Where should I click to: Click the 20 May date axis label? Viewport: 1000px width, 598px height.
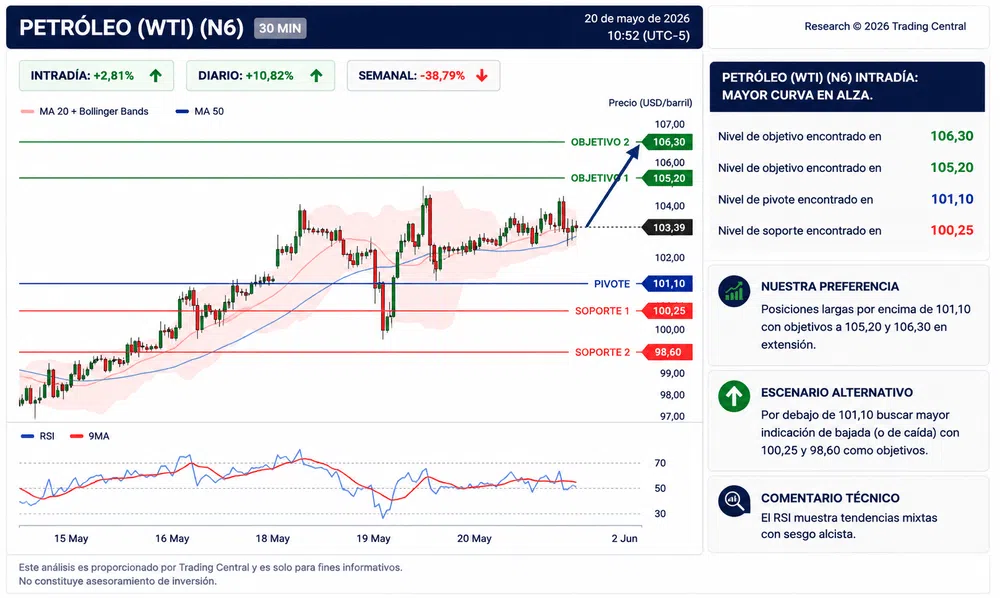point(474,538)
